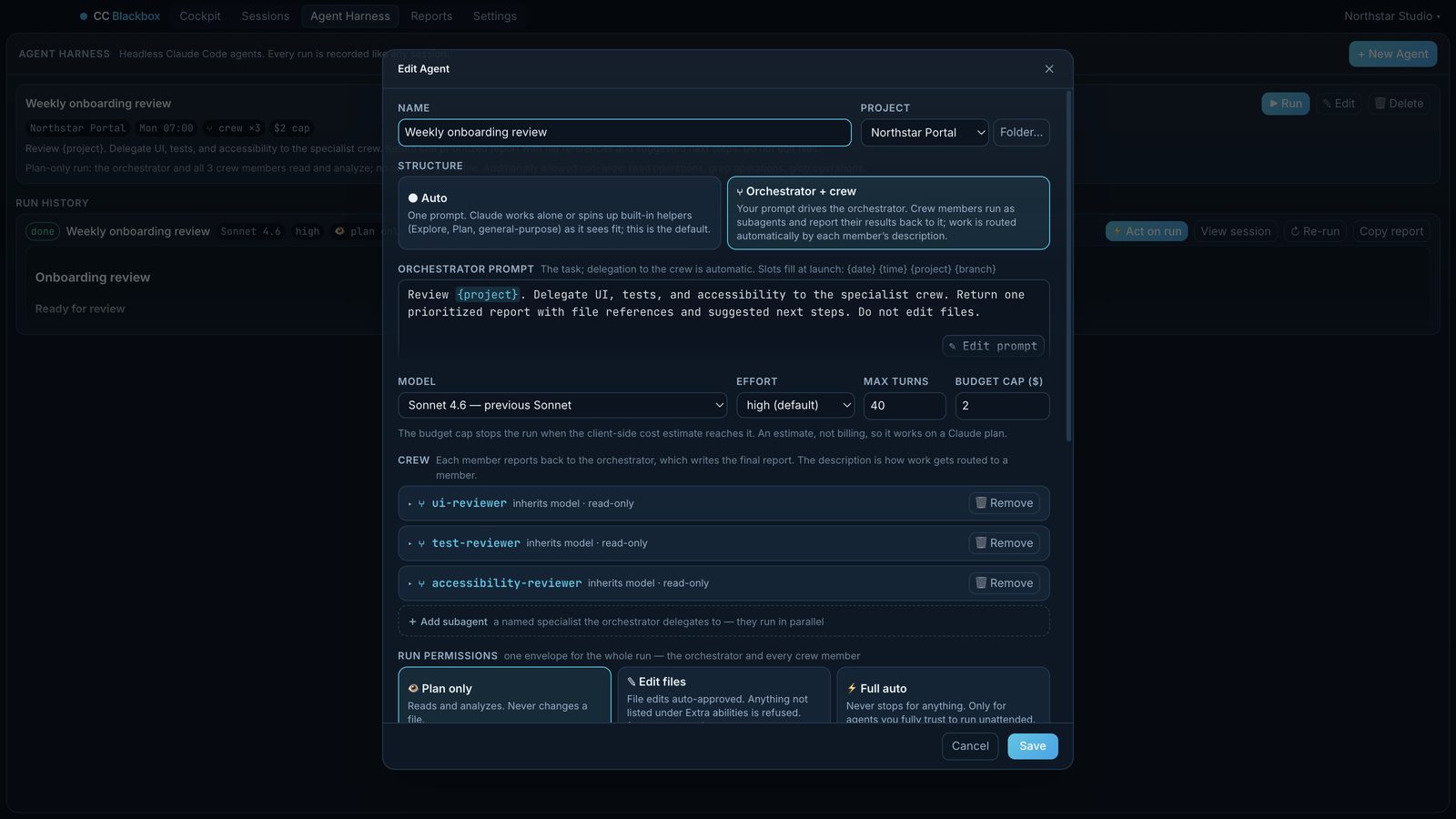Click the Delete trash button on the agent card
The height and width of the screenshot is (819, 1456).
tap(1399, 104)
